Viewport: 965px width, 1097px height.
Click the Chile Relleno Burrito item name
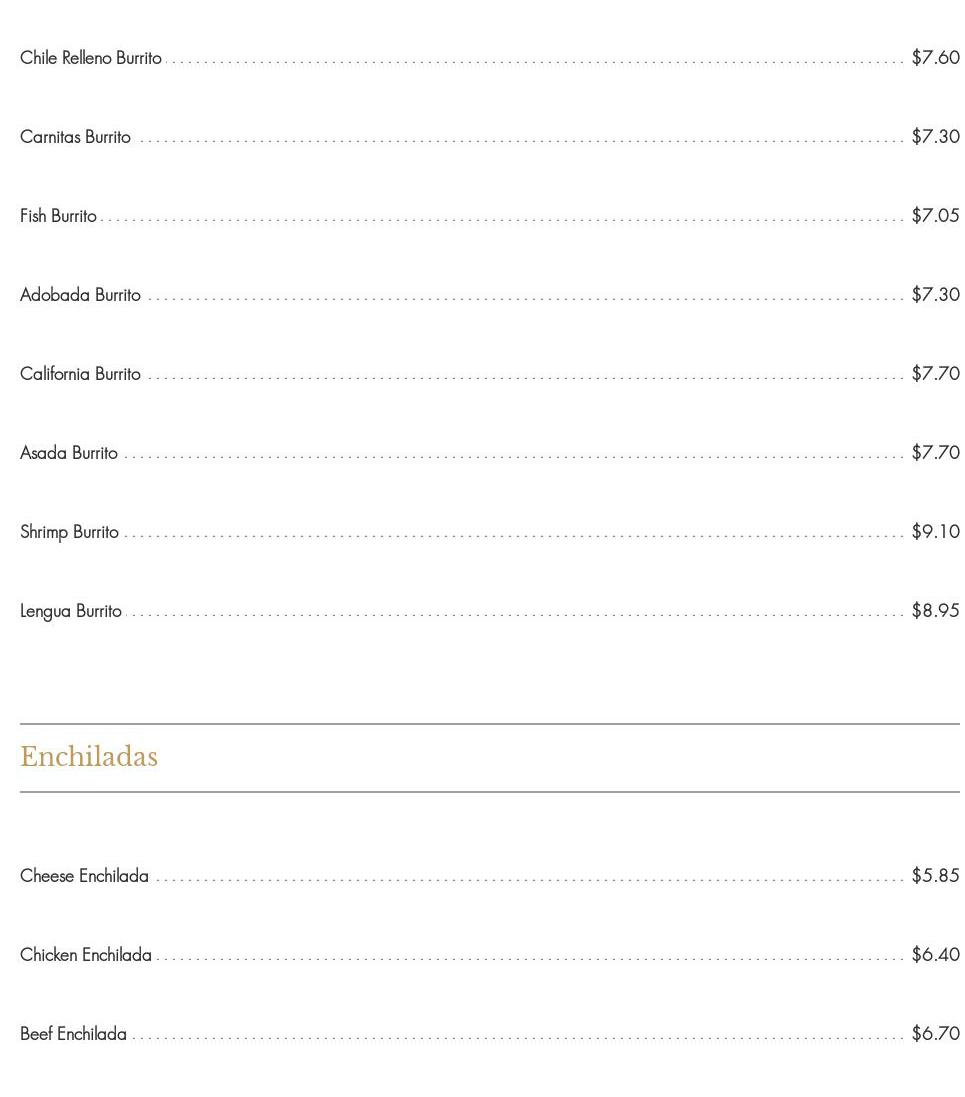click(x=91, y=58)
